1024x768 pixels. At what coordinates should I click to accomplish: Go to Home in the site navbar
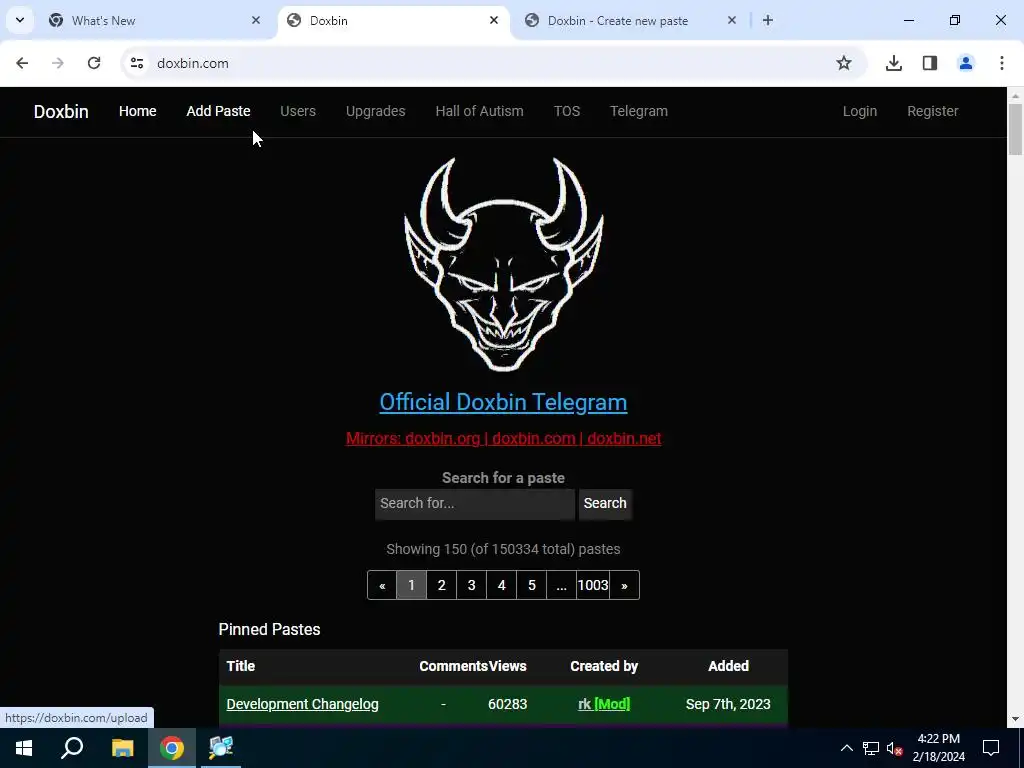click(137, 111)
